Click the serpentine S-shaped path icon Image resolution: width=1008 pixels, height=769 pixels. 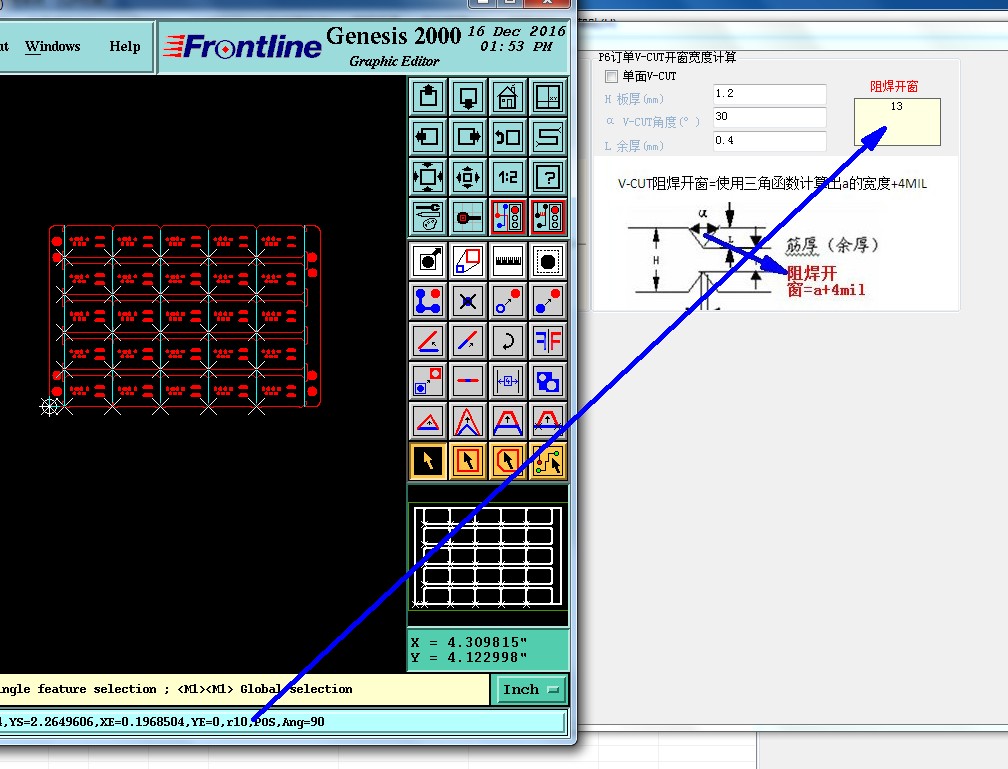[548, 137]
